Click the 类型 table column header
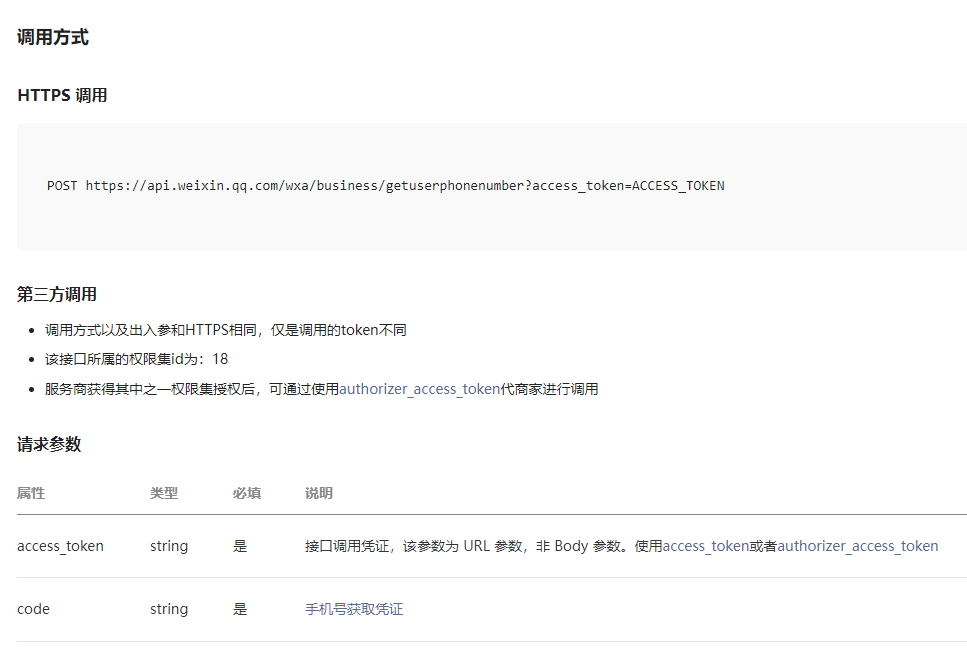 (x=167, y=493)
